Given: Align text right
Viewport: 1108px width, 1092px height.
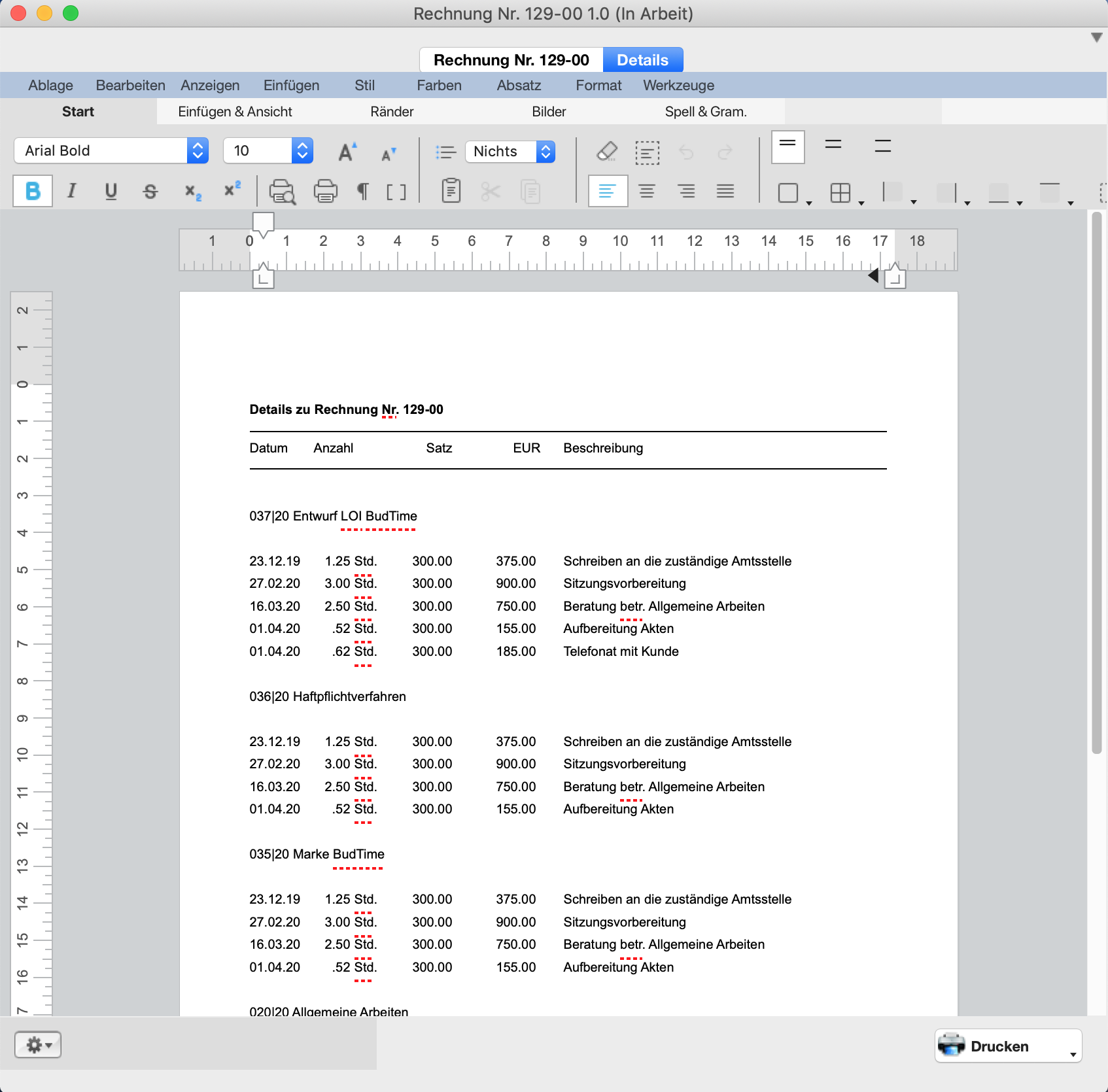Looking at the screenshot, I should click(686, 191).
